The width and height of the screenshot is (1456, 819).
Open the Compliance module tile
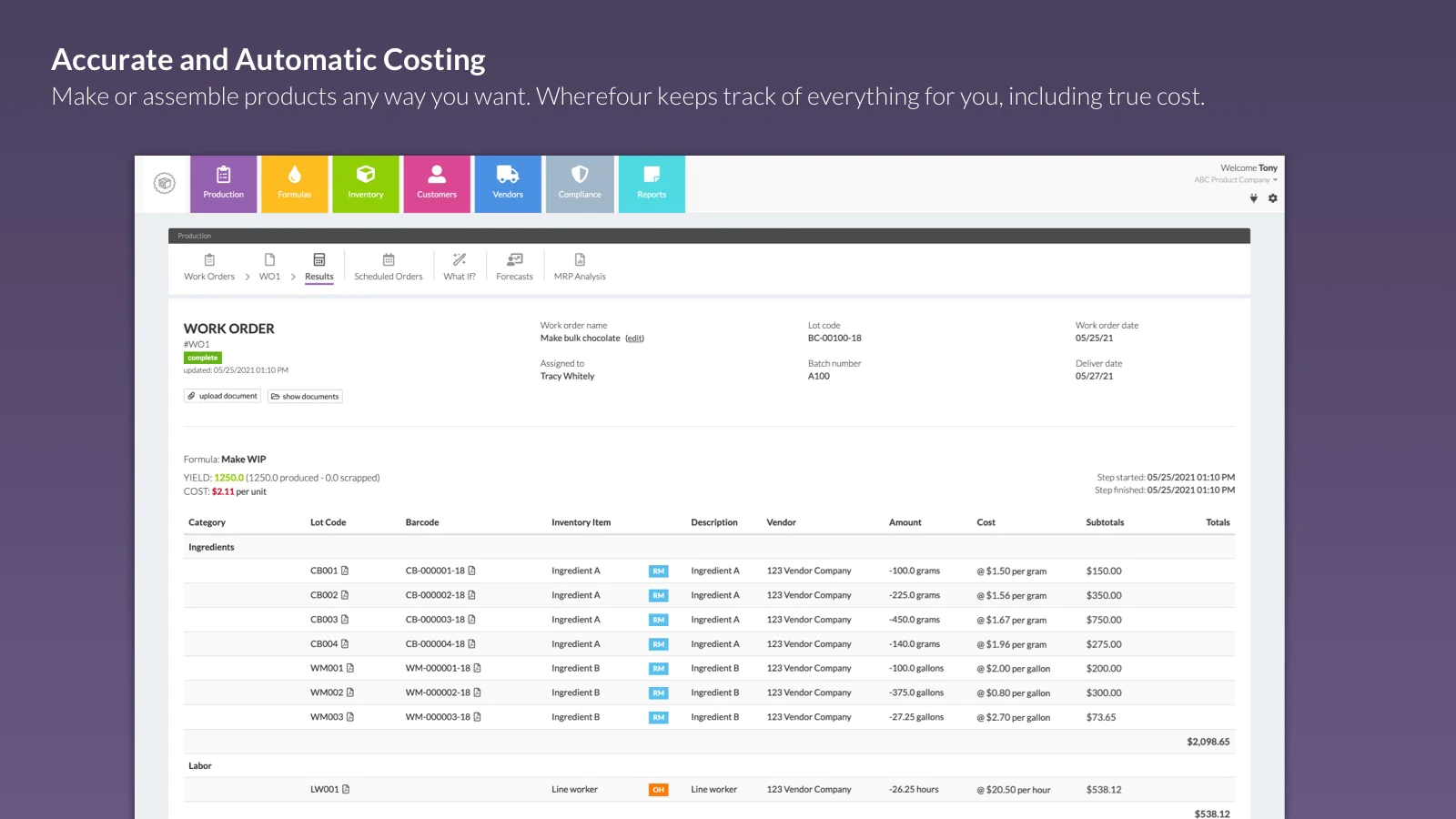pos(580,184)
